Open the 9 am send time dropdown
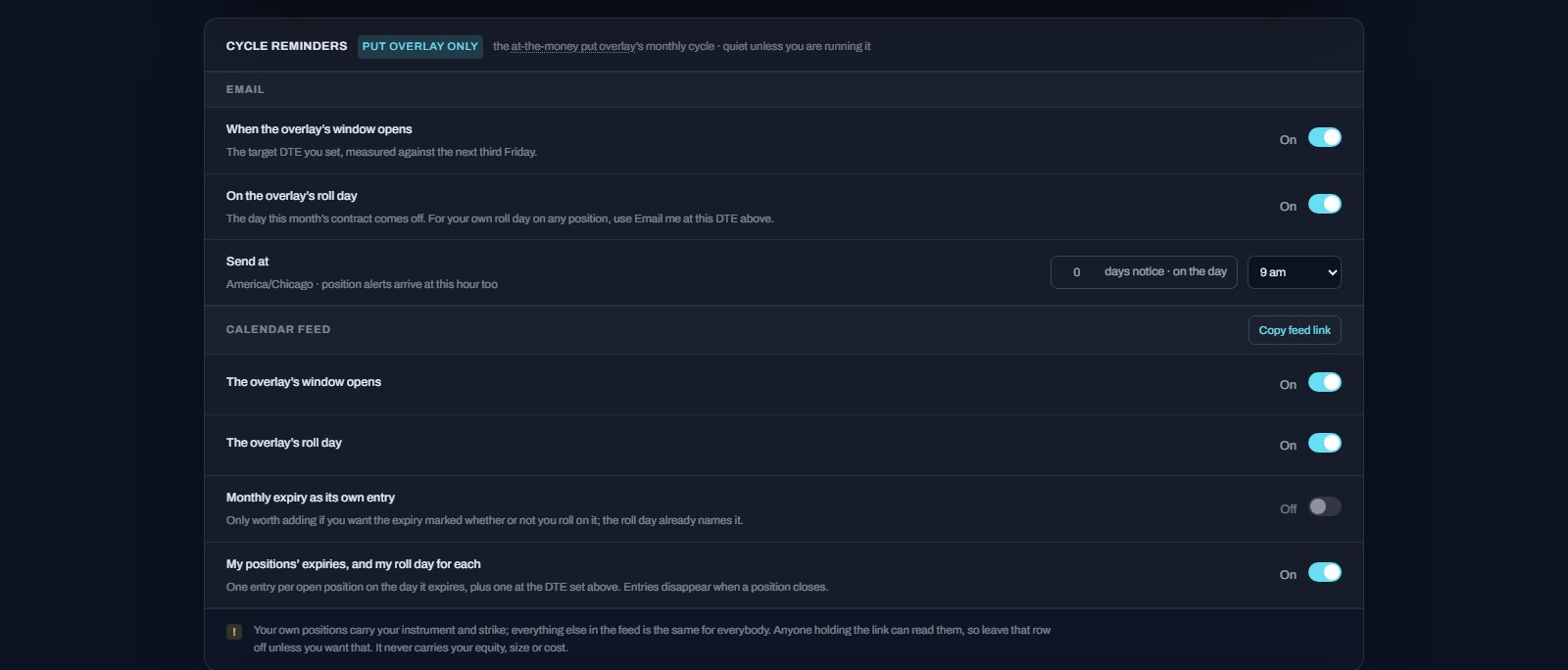Image resolution: width=1568 pixels, height=670 pixels. point(1294,272)
